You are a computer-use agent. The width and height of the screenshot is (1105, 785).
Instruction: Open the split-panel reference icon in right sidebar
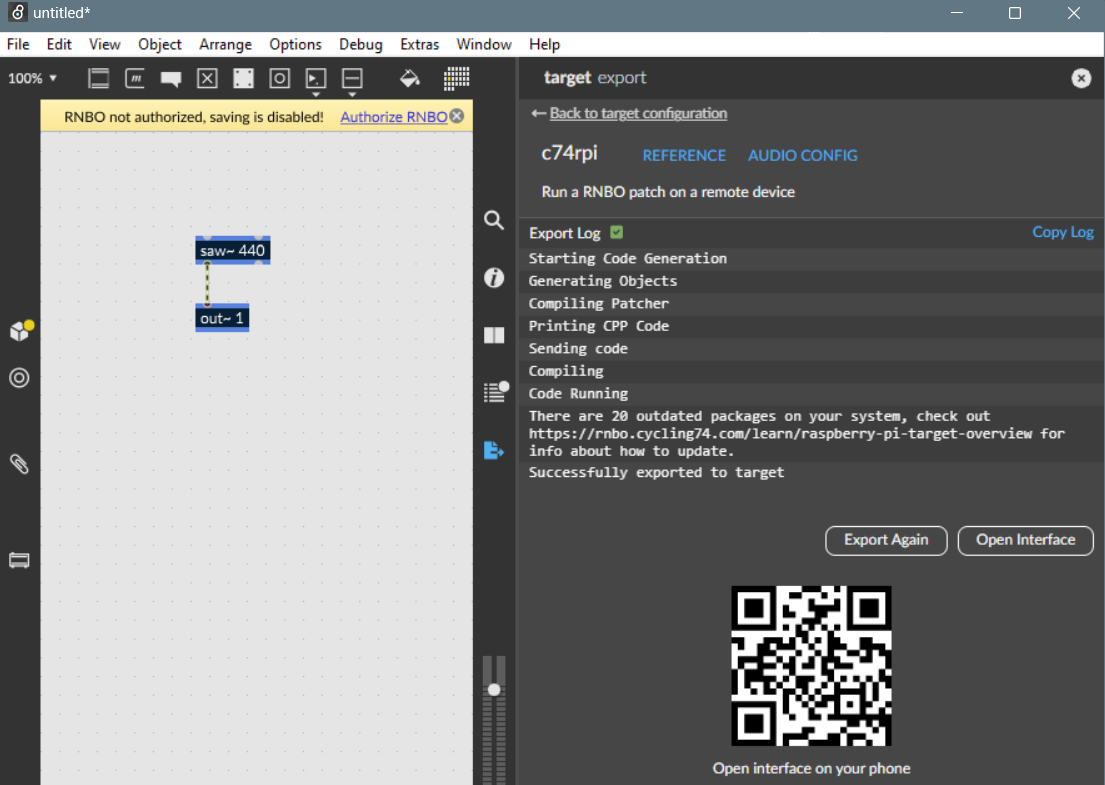pos(494,335)
